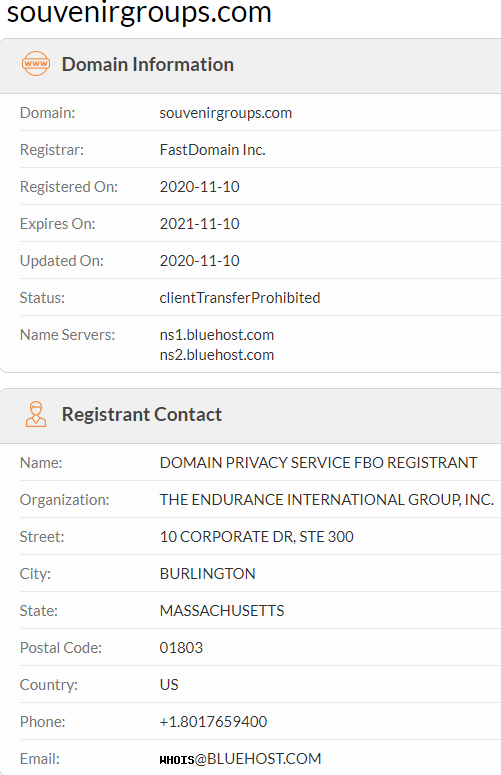Screen dimensions: 501x775
Task: Click the DOMAIN PRIVACY SERVICE FBO REGISTRANT name
Action: (318, 463)
